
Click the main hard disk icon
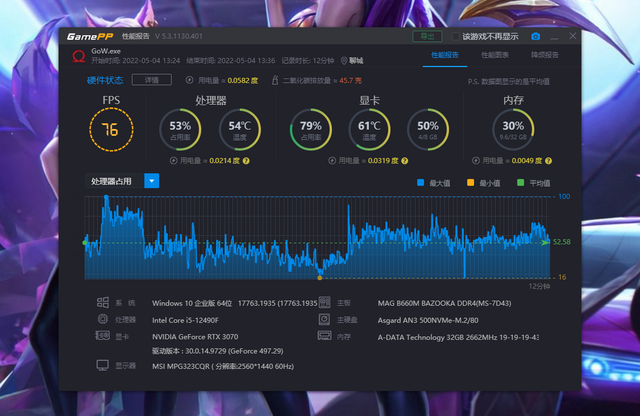(x=324, y=319)
